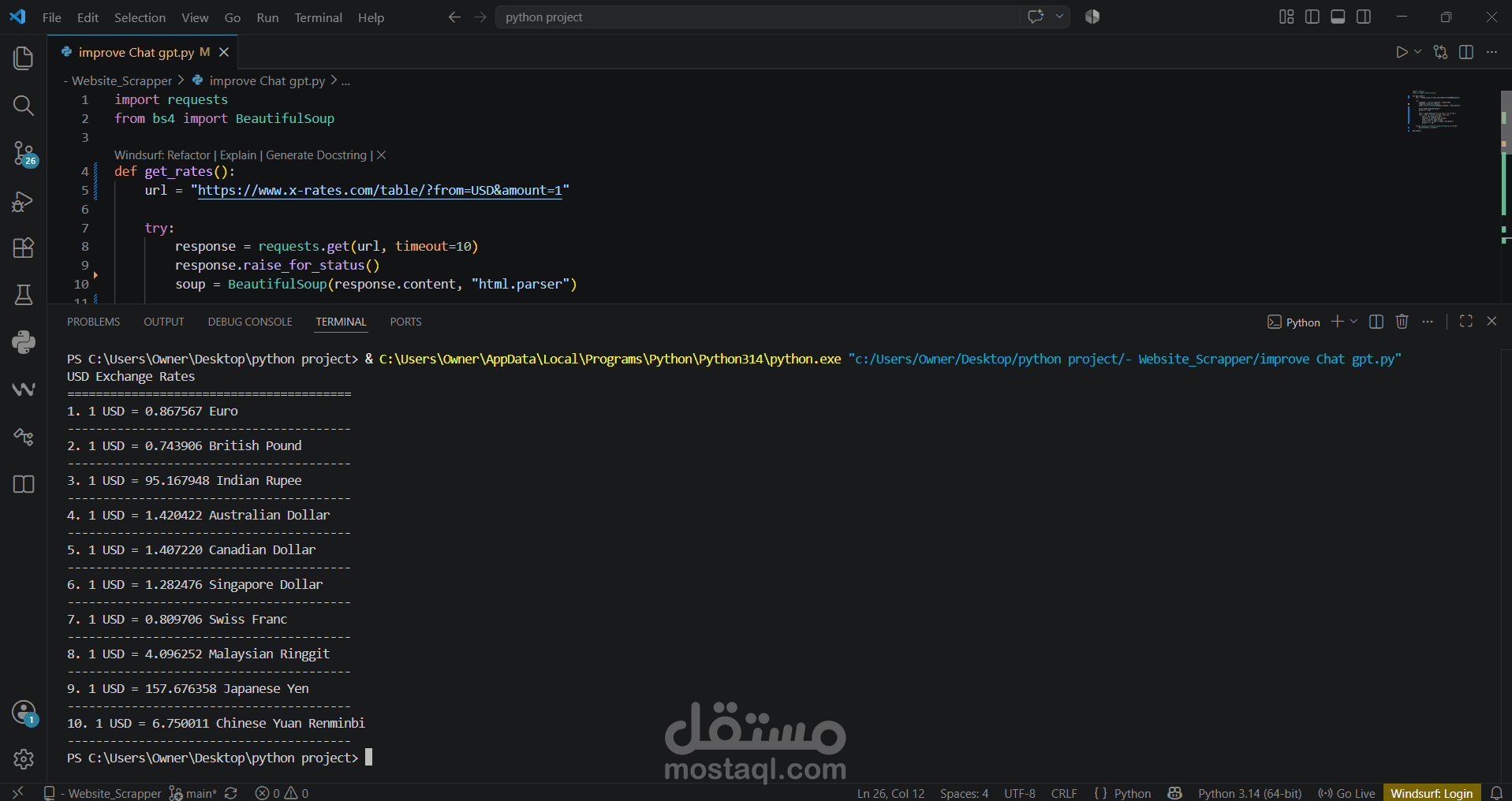
Task: Open the launch profile dropdown chevron
Action: point(1353,322)
